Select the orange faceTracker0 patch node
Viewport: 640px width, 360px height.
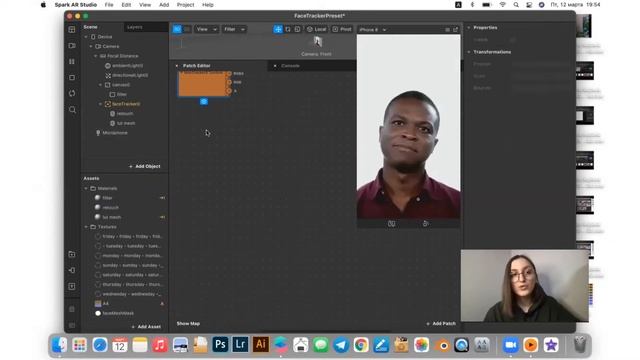click(203, 84)
